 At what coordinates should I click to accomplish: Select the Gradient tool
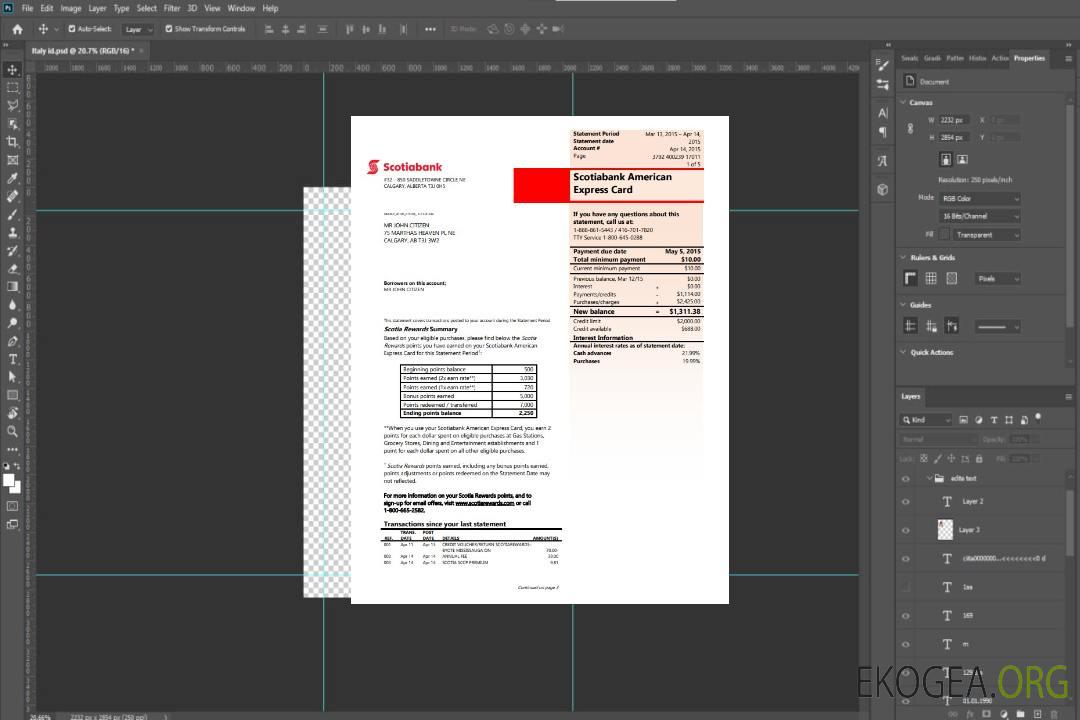(12, 287)
